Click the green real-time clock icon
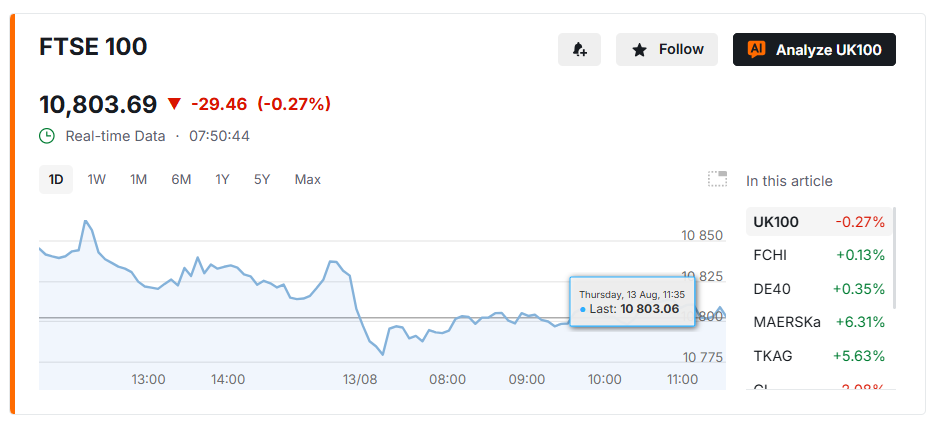This screenshot has width=937, height=424. pyautogui.click(x=47, y=136)
